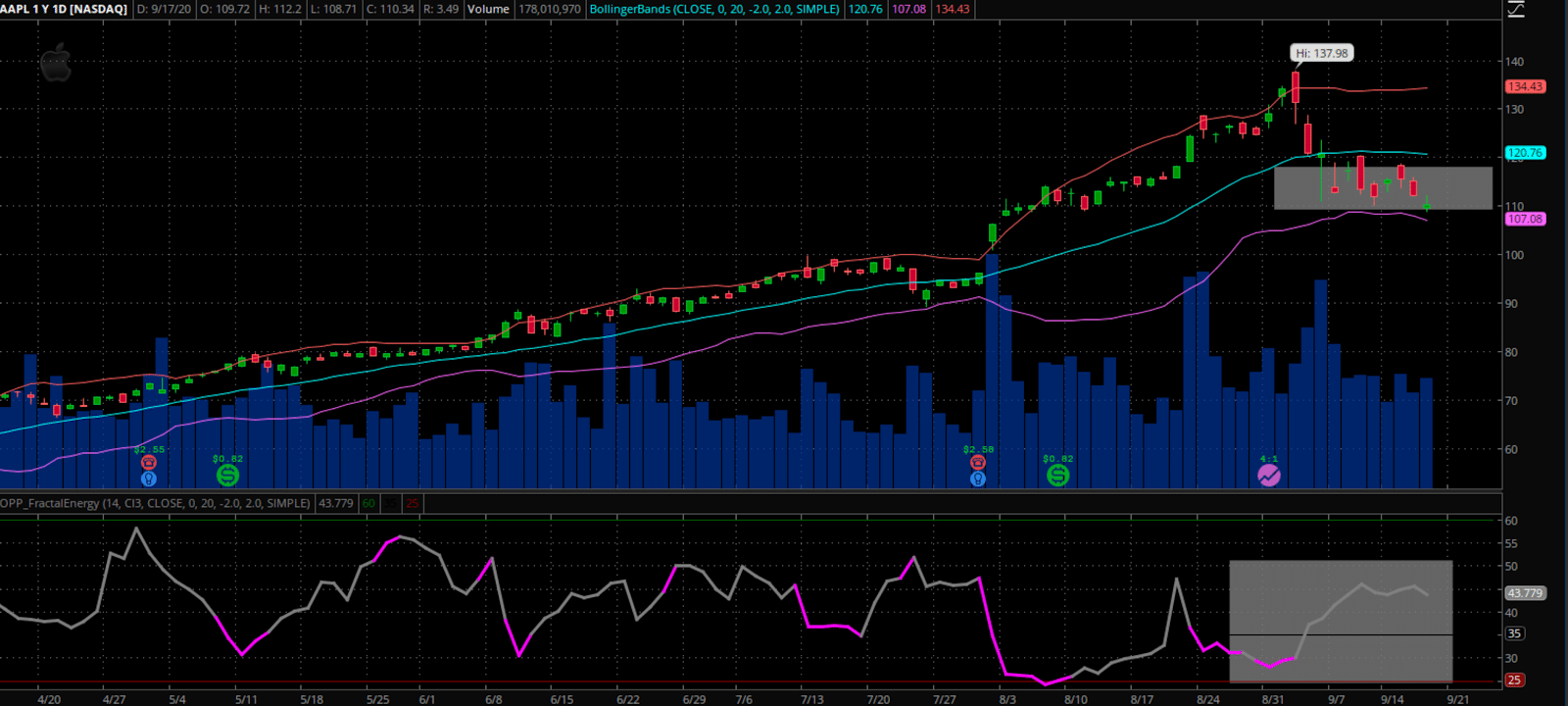This screenshot has width=1568, height=706.
Task: Click the 9/21 date on the time axis
Action: click(x=1458, y=699)
